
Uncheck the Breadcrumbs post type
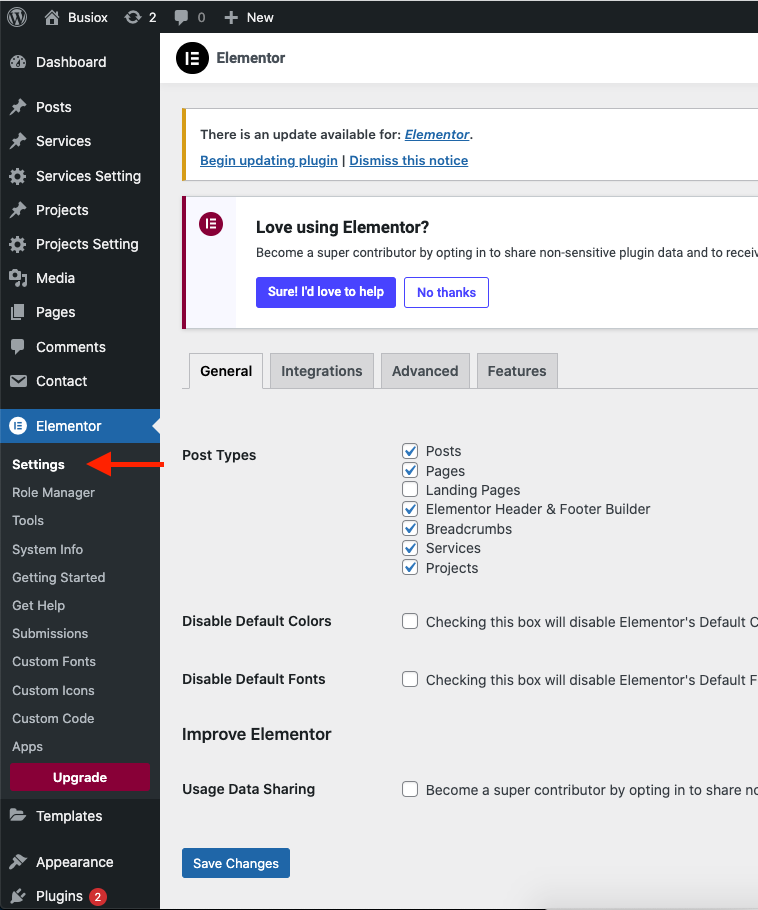[410, 529]
